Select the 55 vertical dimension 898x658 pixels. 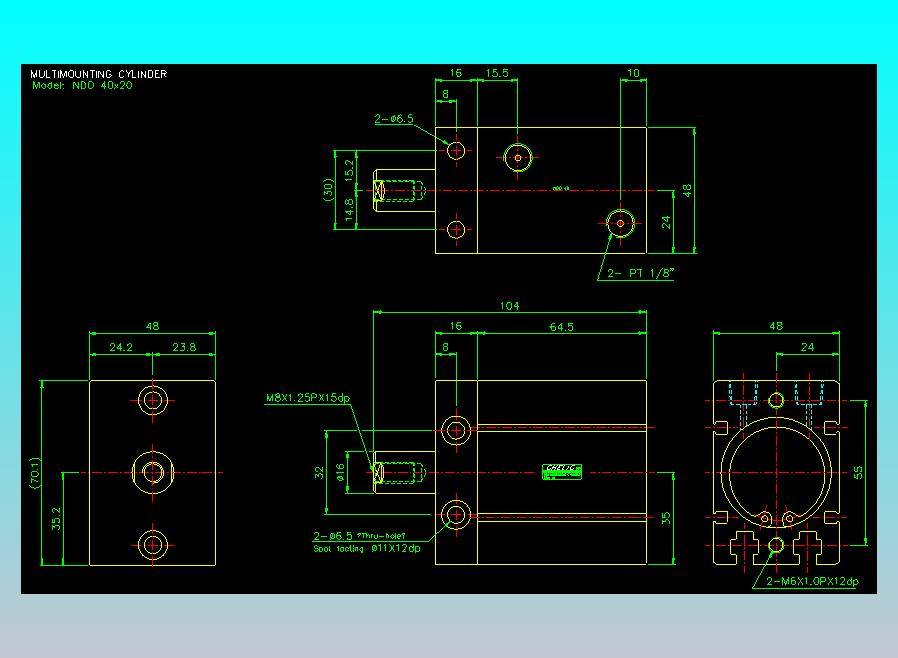[858, 472]
